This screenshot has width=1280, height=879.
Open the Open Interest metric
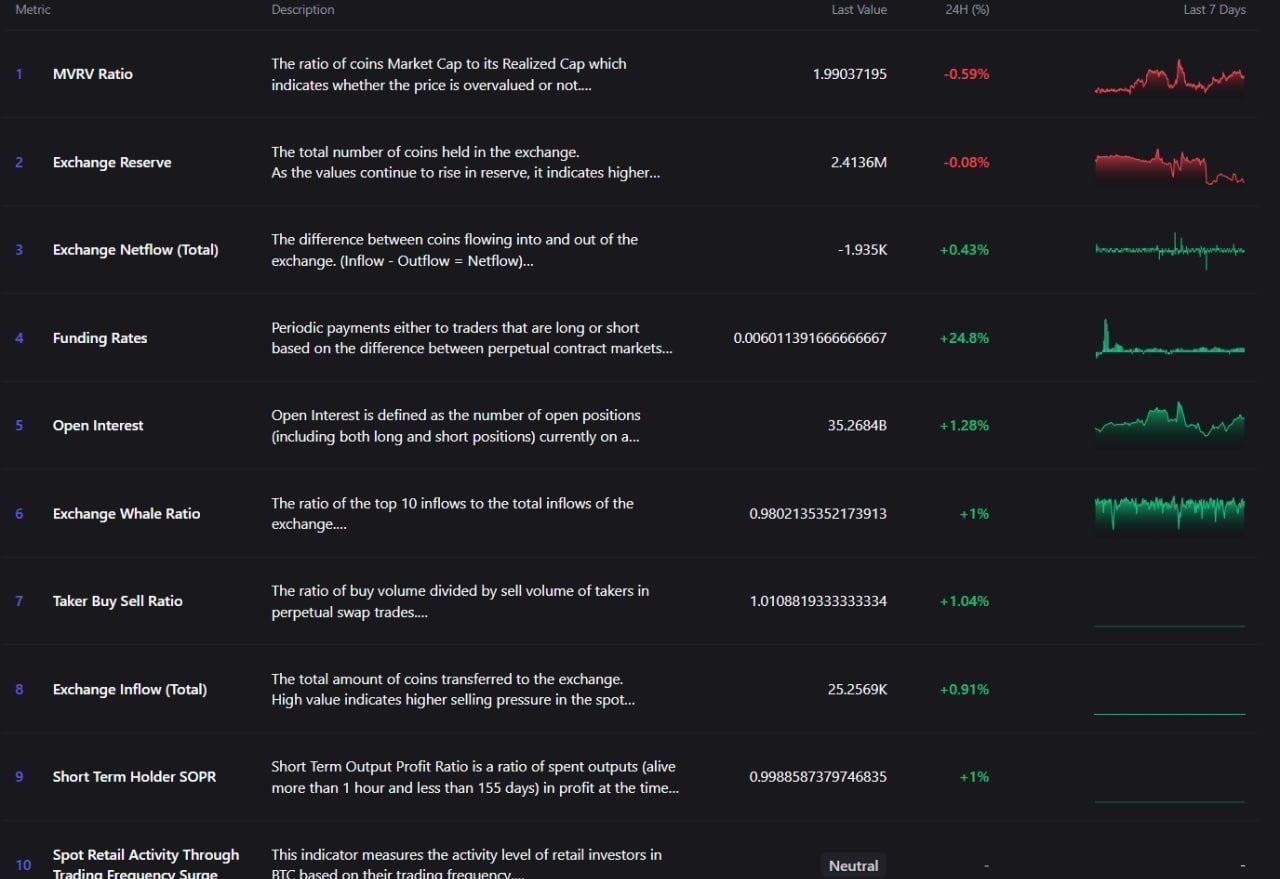click(98, 425)
